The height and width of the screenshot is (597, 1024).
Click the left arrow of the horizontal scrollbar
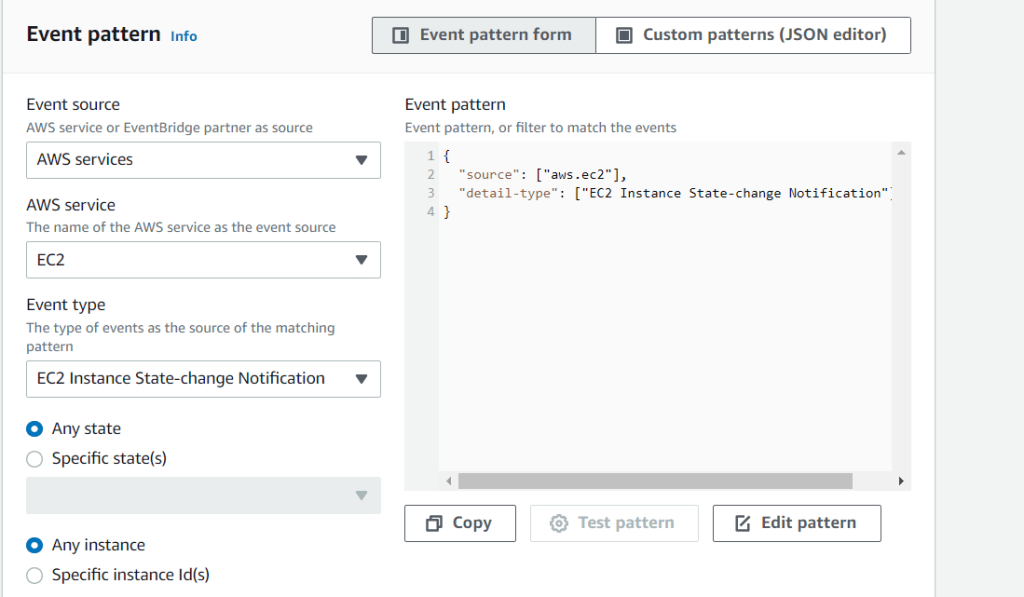449,481
